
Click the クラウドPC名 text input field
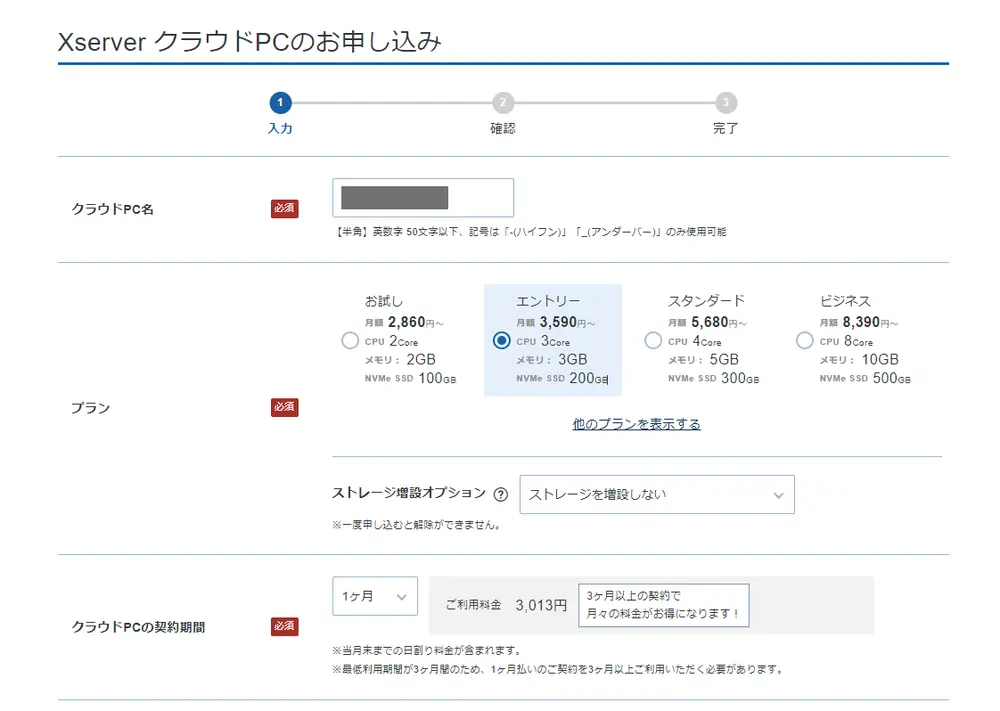point(422,197)
